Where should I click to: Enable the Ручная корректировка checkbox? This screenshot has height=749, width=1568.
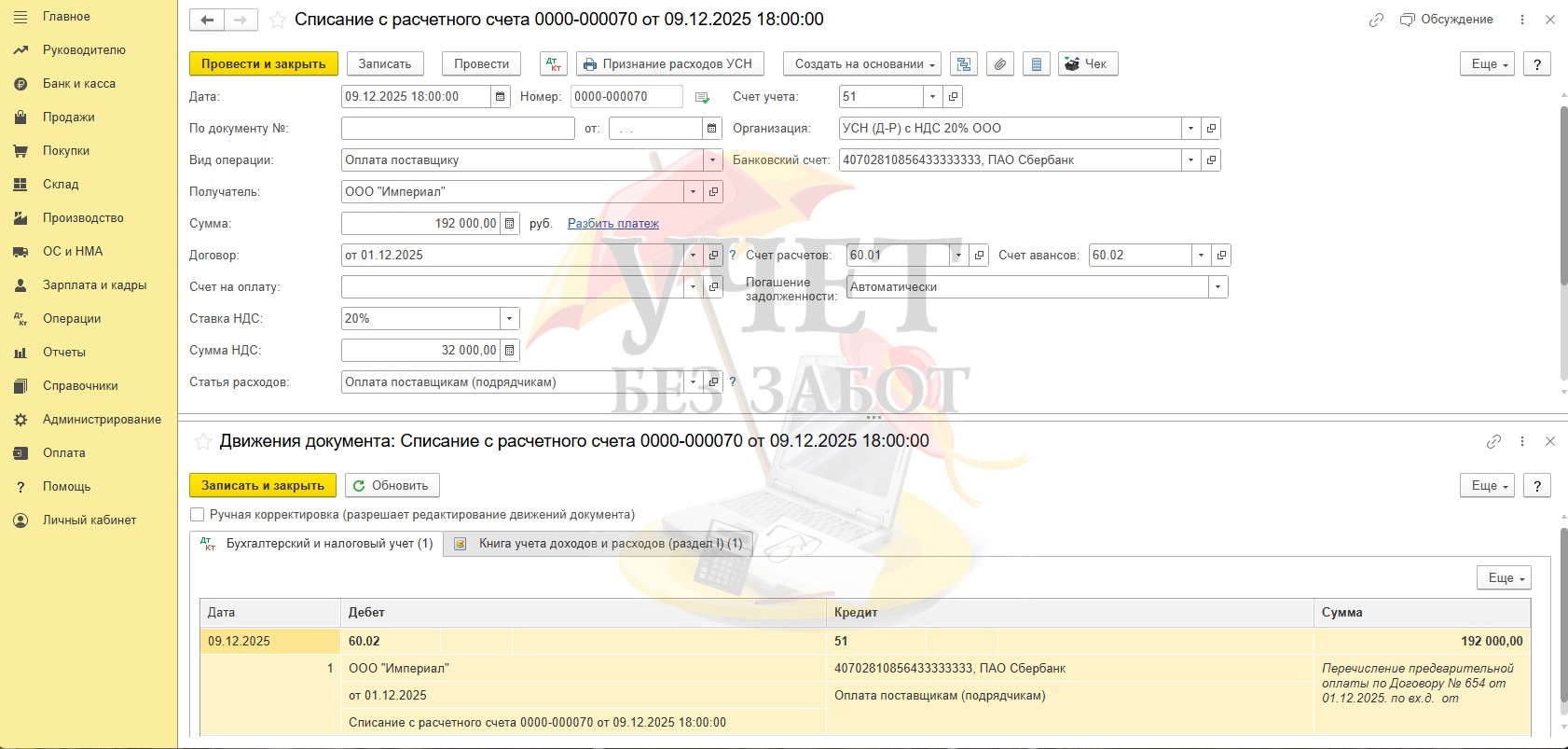[x=197, y=514]
